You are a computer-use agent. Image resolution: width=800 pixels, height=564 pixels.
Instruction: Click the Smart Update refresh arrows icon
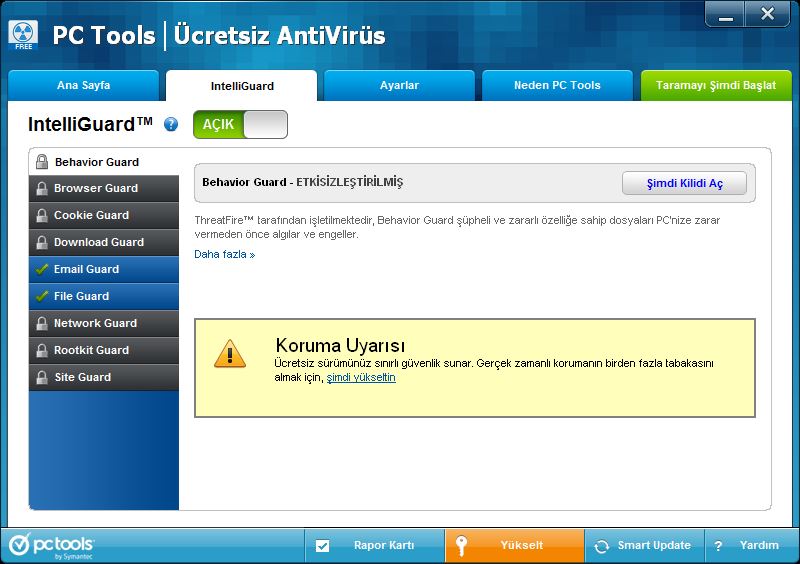coord(602,546)
